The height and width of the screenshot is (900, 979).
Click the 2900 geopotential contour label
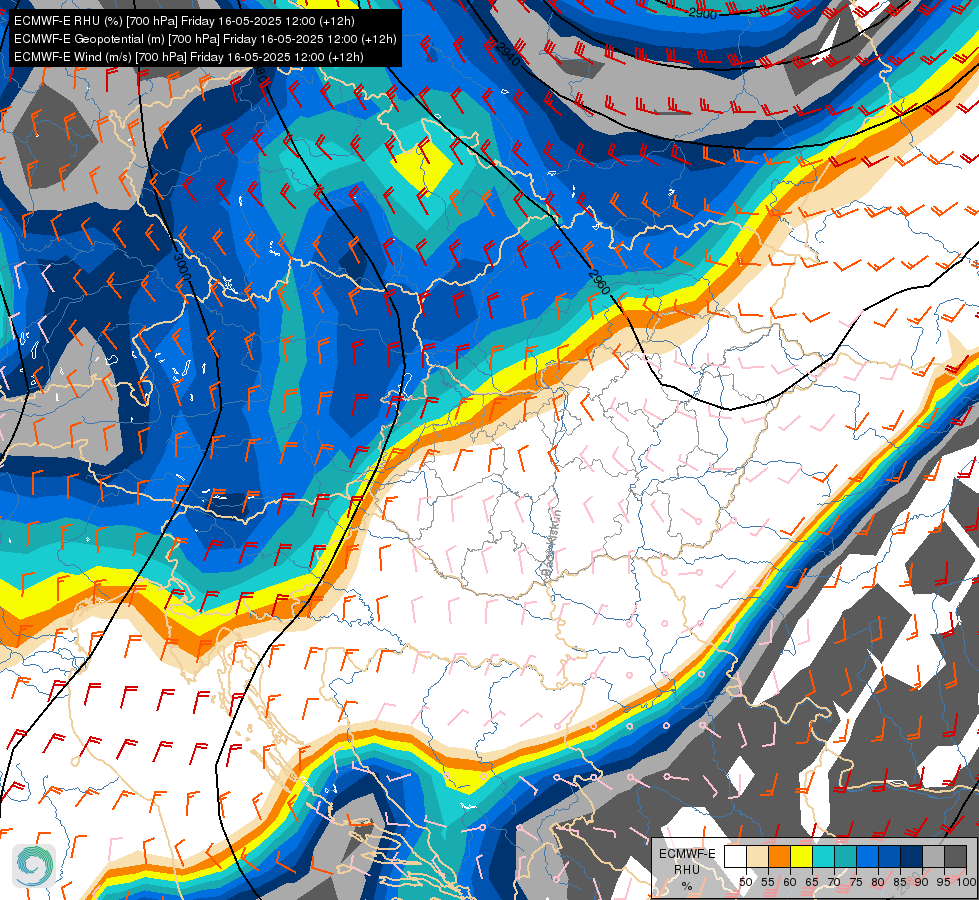(x=702, y=13)
